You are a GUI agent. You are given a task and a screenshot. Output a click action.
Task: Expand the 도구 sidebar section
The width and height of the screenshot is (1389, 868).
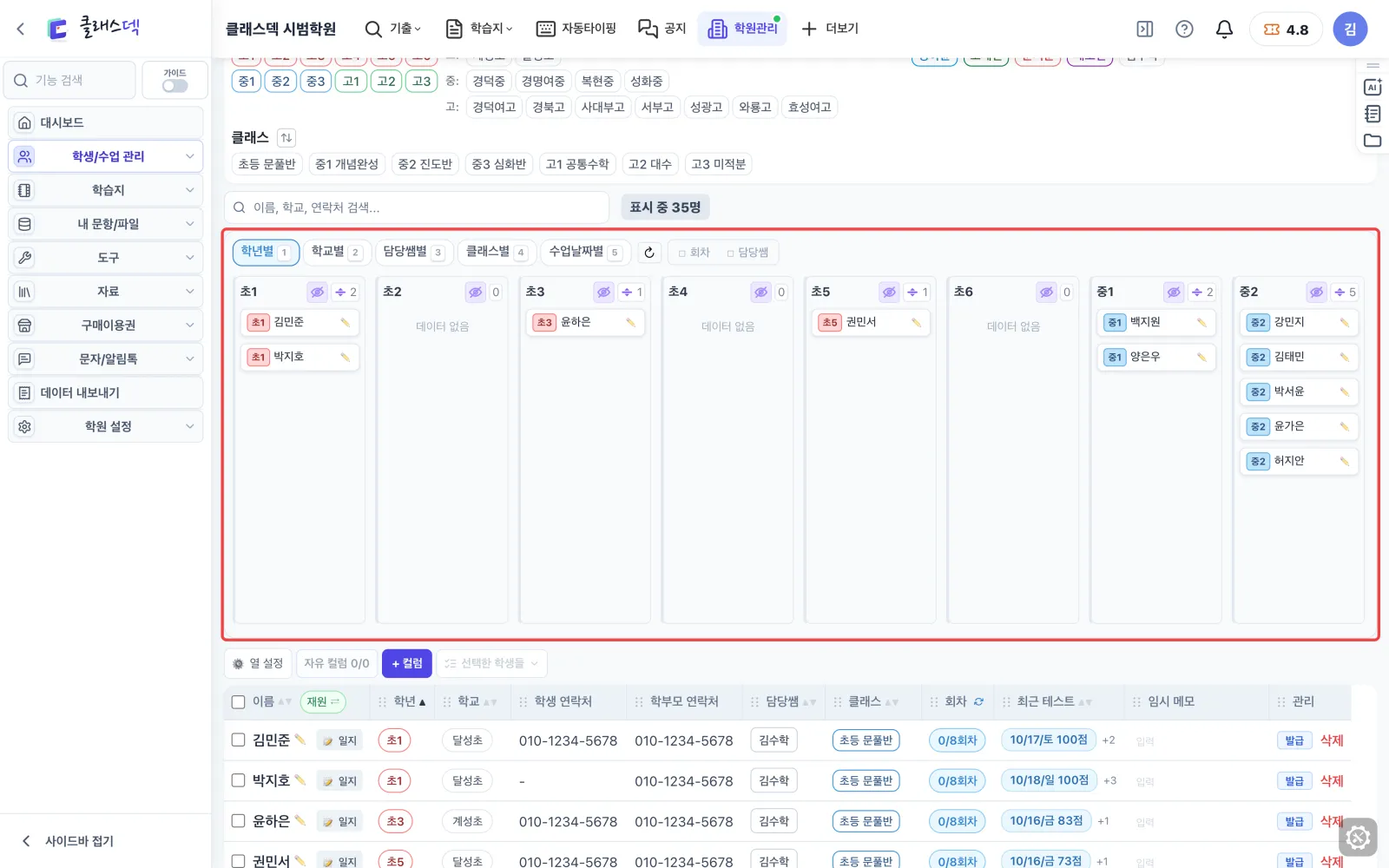106,258
